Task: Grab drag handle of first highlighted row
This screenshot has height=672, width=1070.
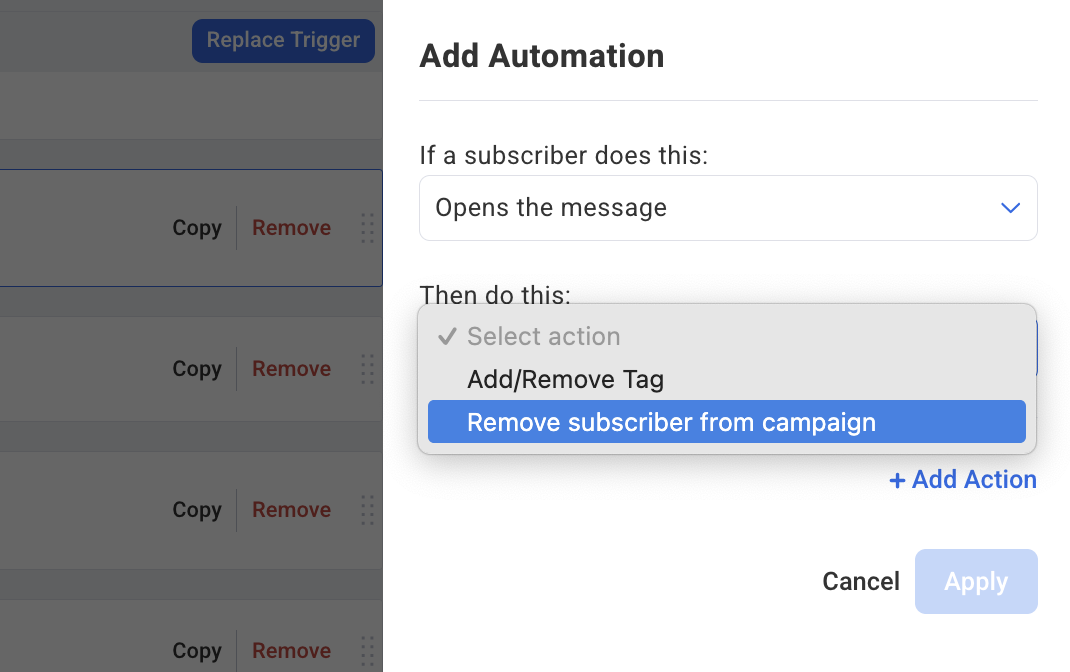Action: pos(367,228)
